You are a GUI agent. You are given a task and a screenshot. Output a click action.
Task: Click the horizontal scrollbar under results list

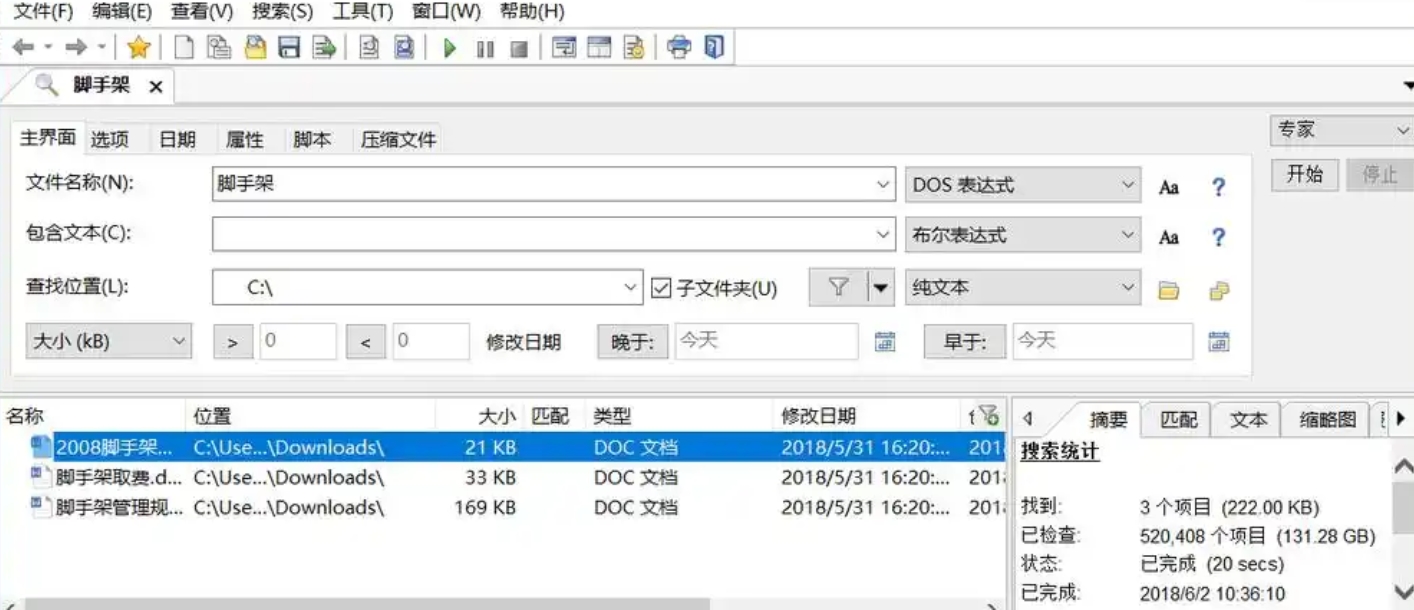[x=368, y=604]
